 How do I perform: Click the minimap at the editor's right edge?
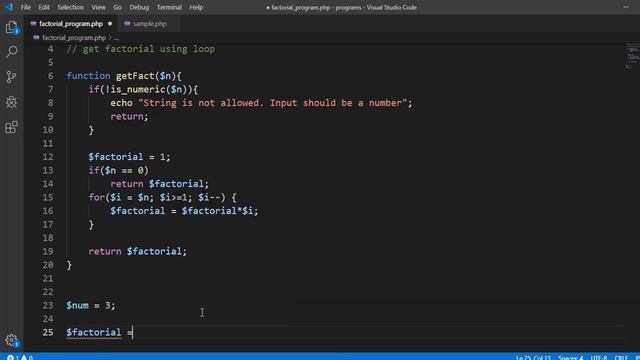(x=633, y=56)
